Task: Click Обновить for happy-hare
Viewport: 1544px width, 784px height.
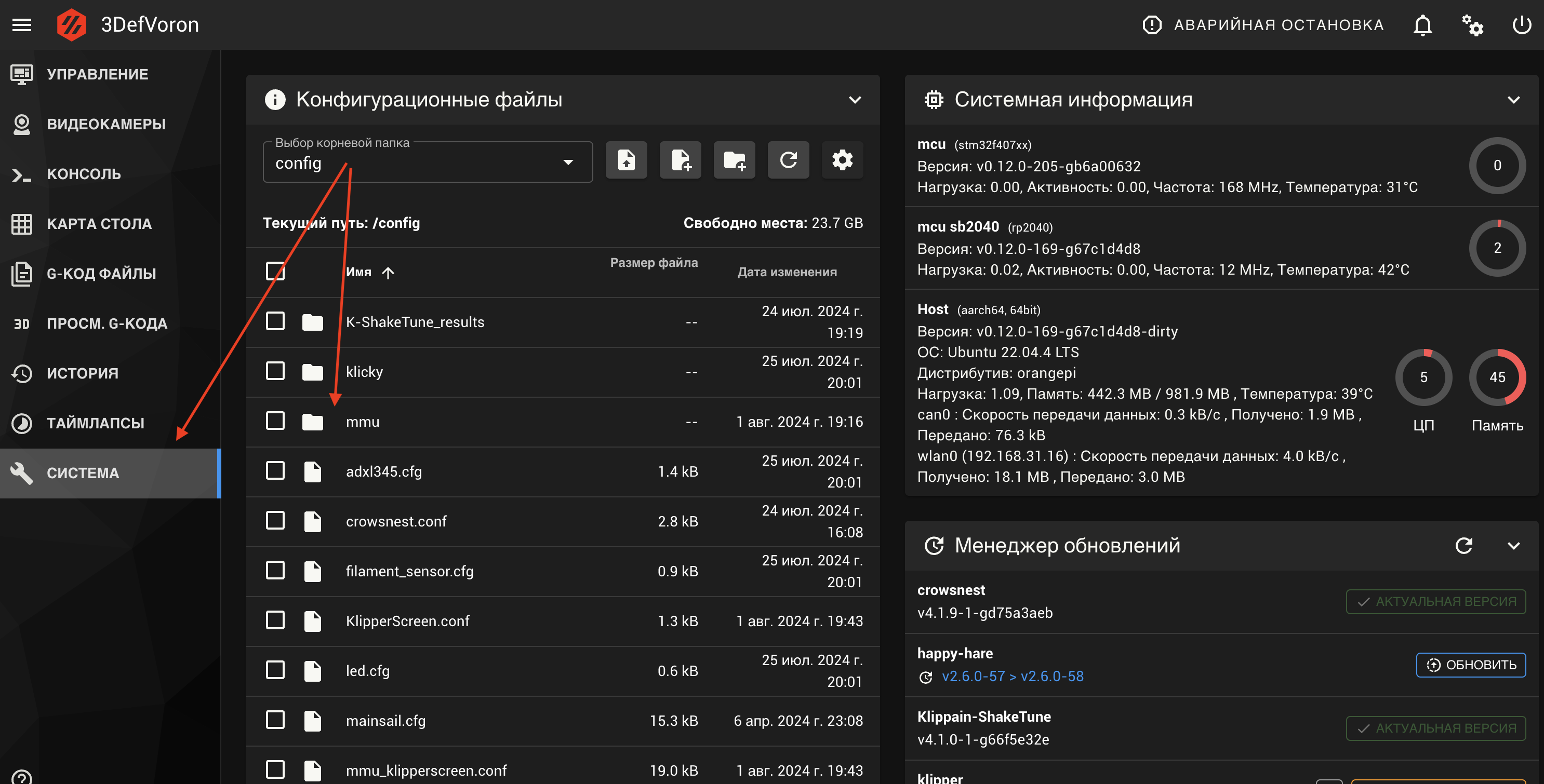Action: click(1471, 665)
